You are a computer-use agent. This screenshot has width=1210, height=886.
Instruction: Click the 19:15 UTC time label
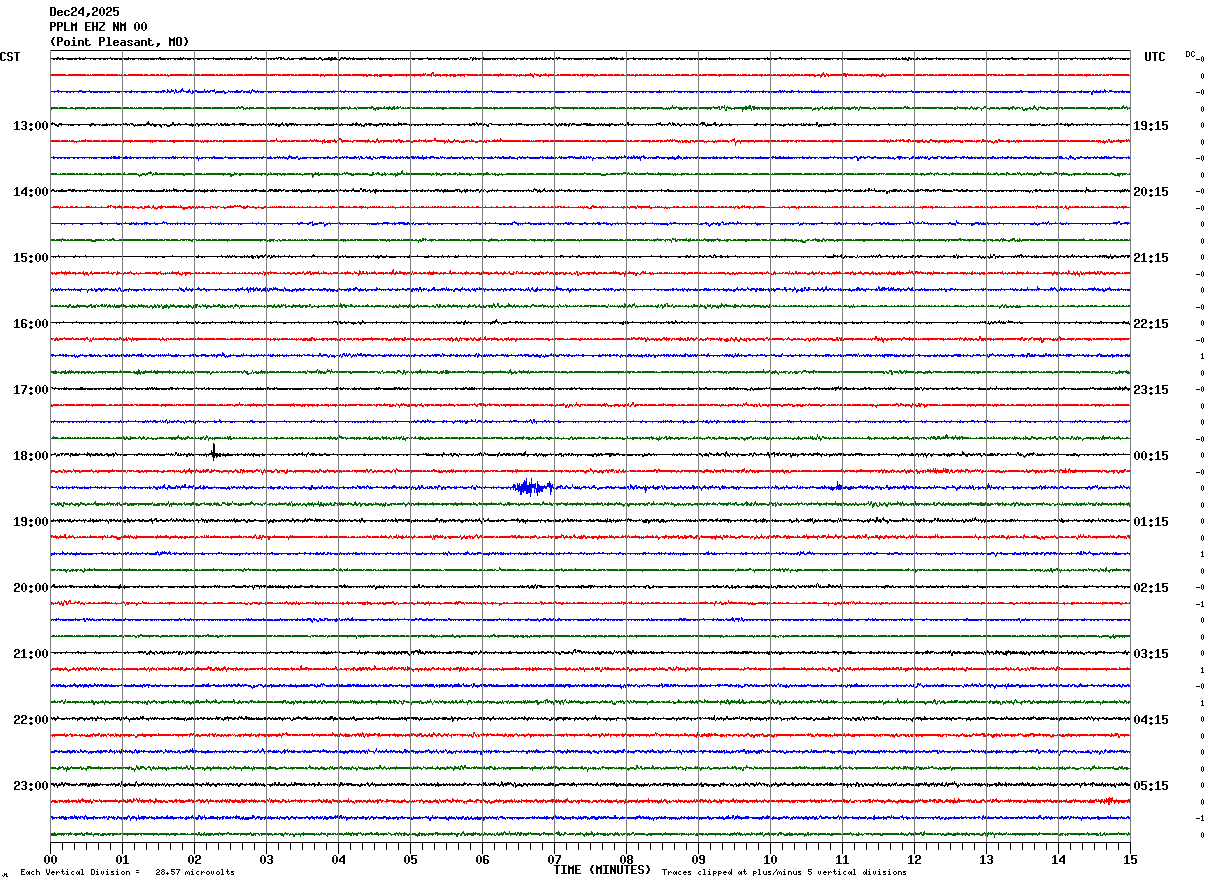tap(1151, 126)
